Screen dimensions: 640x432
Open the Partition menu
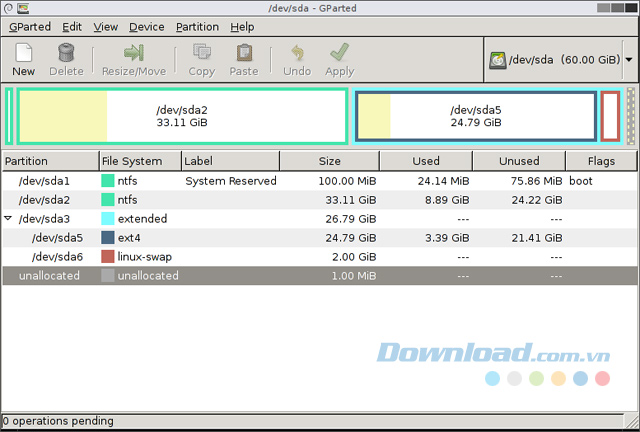coord(198,27)
